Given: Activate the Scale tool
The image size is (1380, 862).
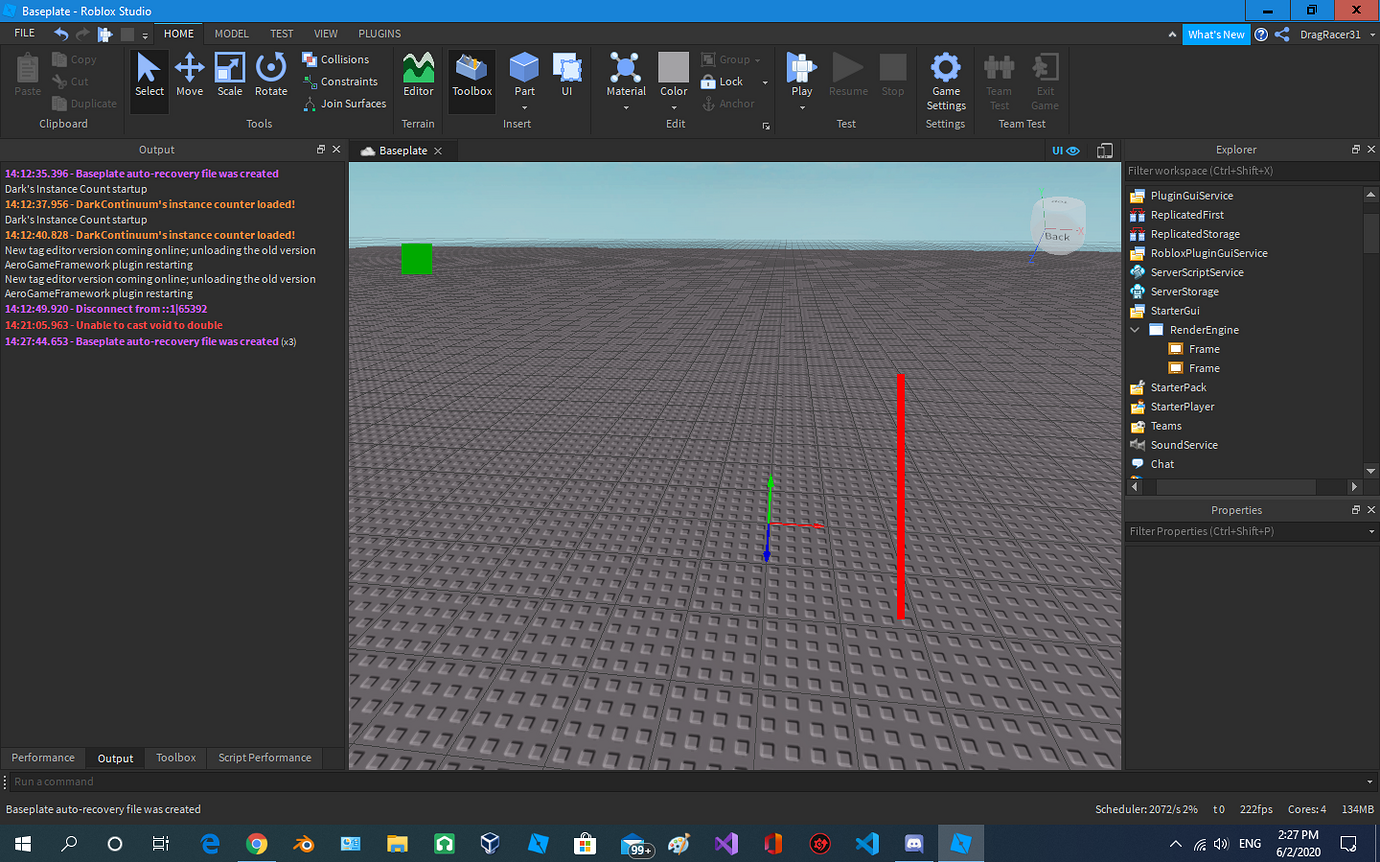Looking at the screenshot, I should (230, 76).
